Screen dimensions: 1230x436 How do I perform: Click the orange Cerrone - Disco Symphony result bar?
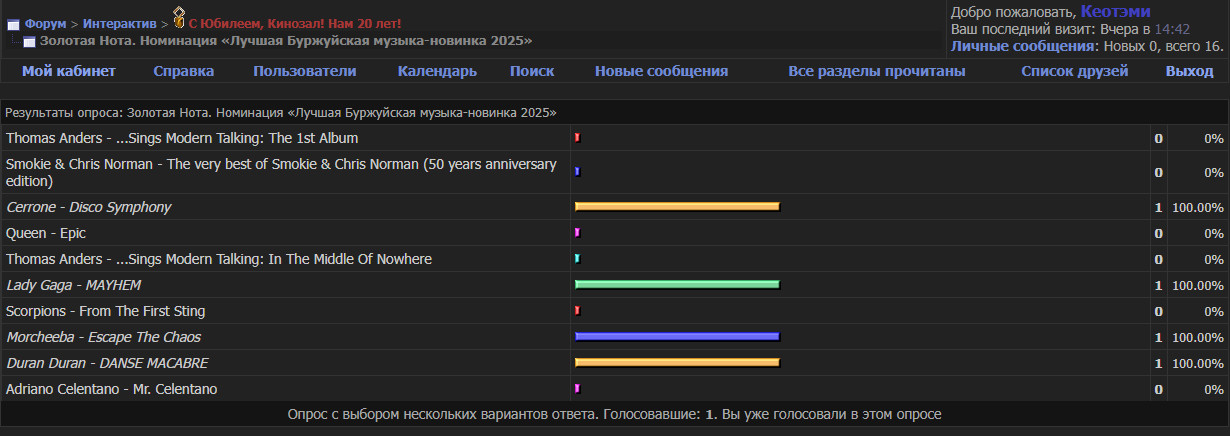pos(677,207)
